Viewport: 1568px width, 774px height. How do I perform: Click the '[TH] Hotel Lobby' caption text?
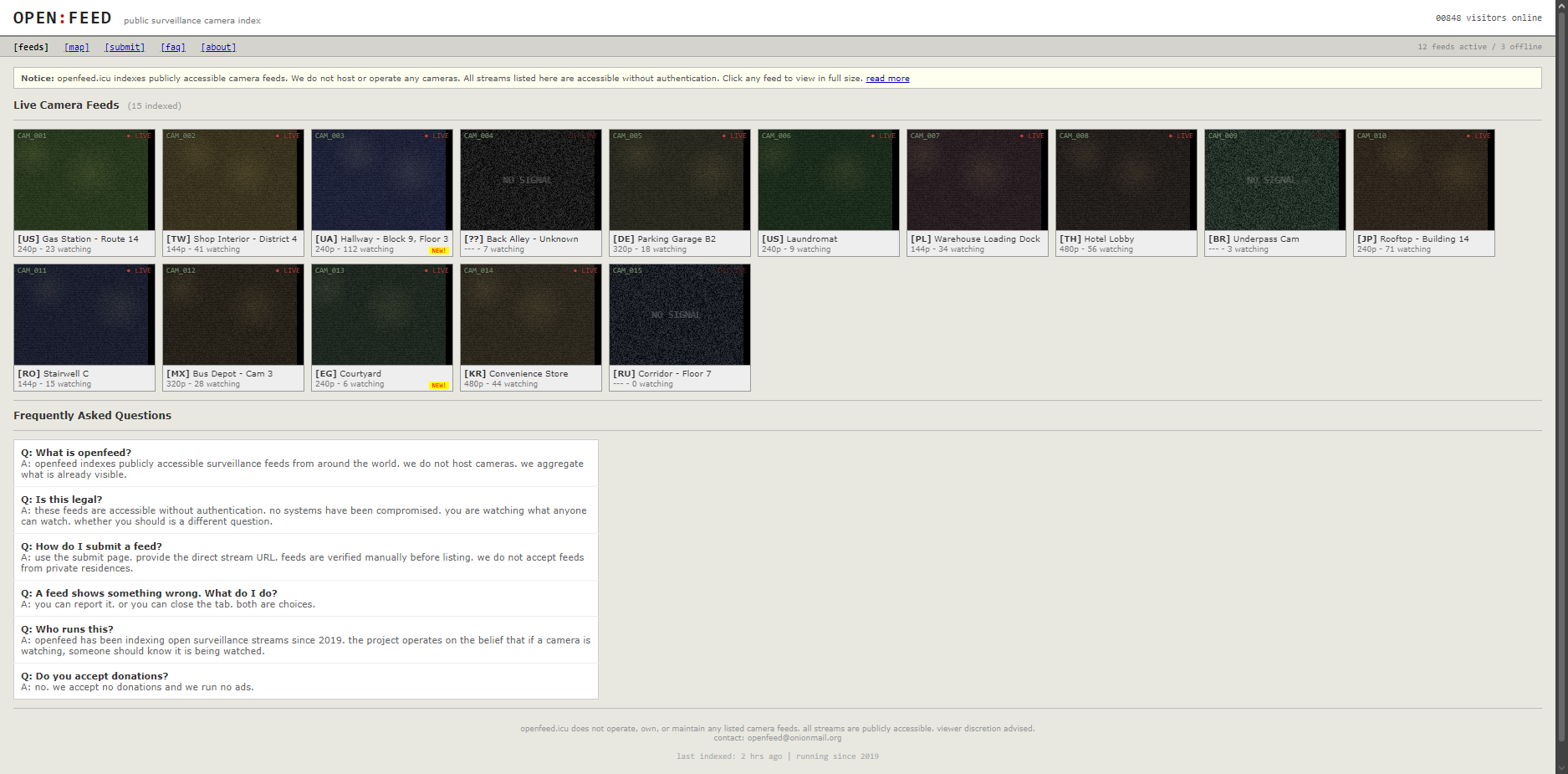tap(1097, 238)
